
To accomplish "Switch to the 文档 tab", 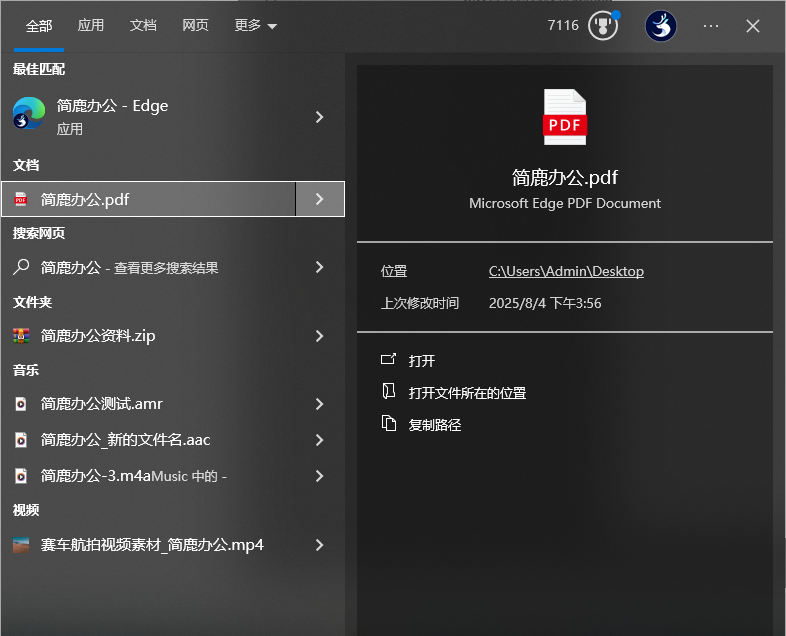I will (143, 26).
